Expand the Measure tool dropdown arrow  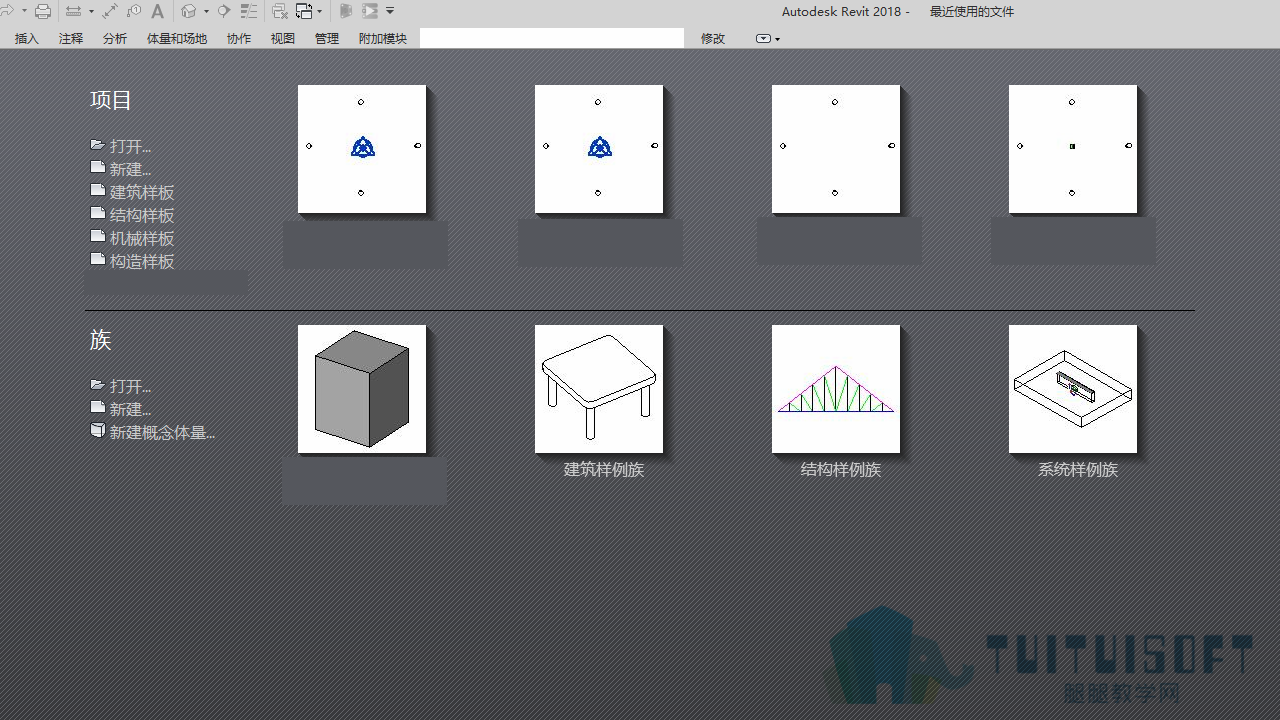click(x=91, y=11)
